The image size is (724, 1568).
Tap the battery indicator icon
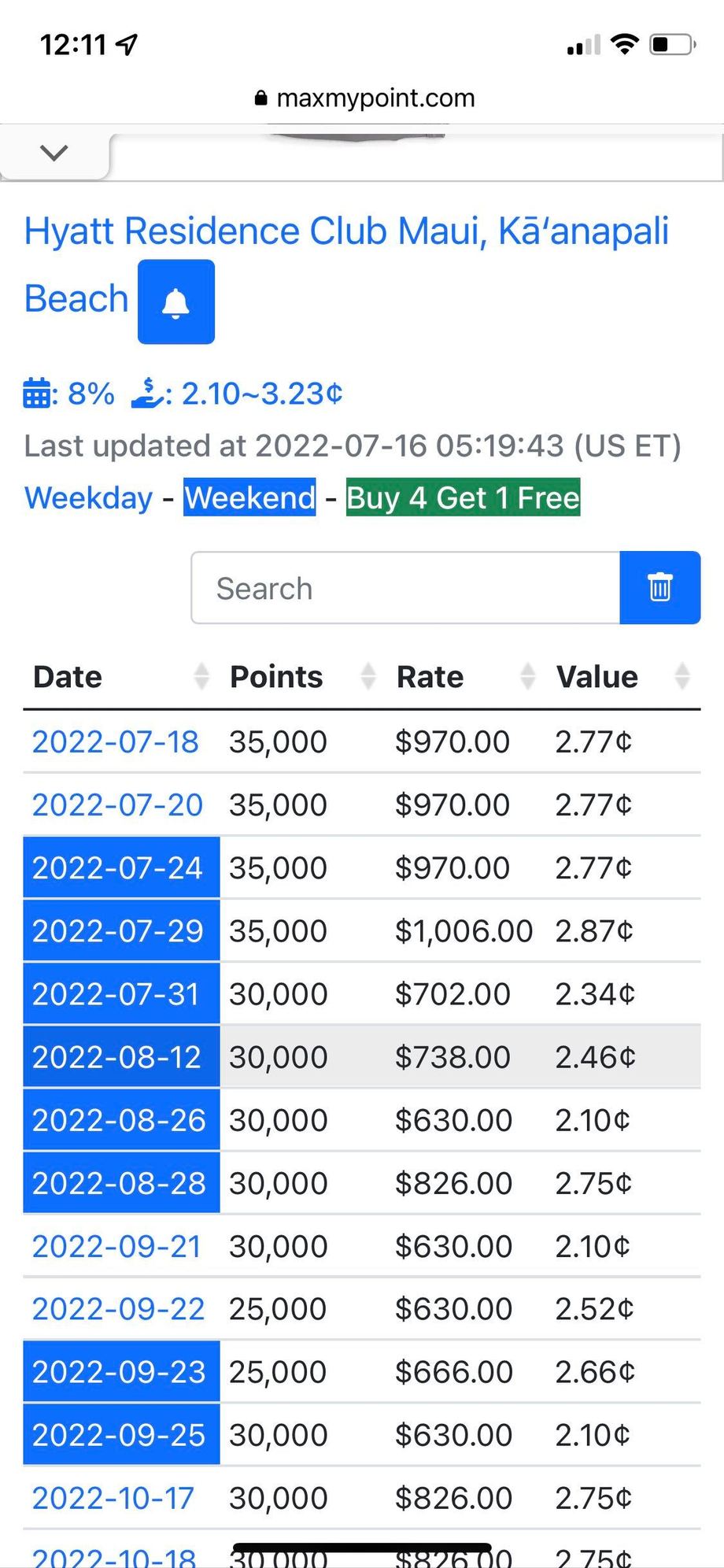click(673, 44)
